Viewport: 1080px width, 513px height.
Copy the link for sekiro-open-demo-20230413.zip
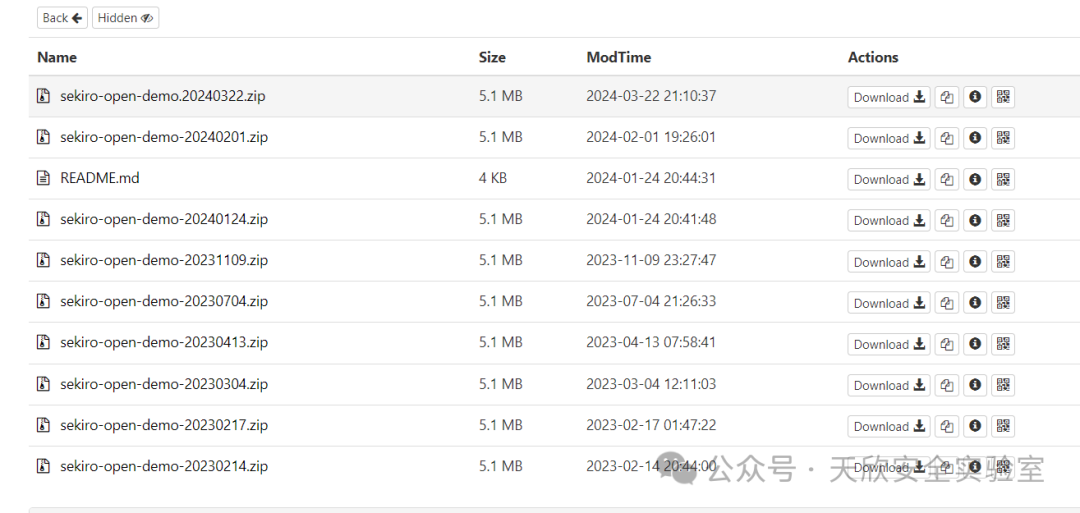(x=947, y=344)
